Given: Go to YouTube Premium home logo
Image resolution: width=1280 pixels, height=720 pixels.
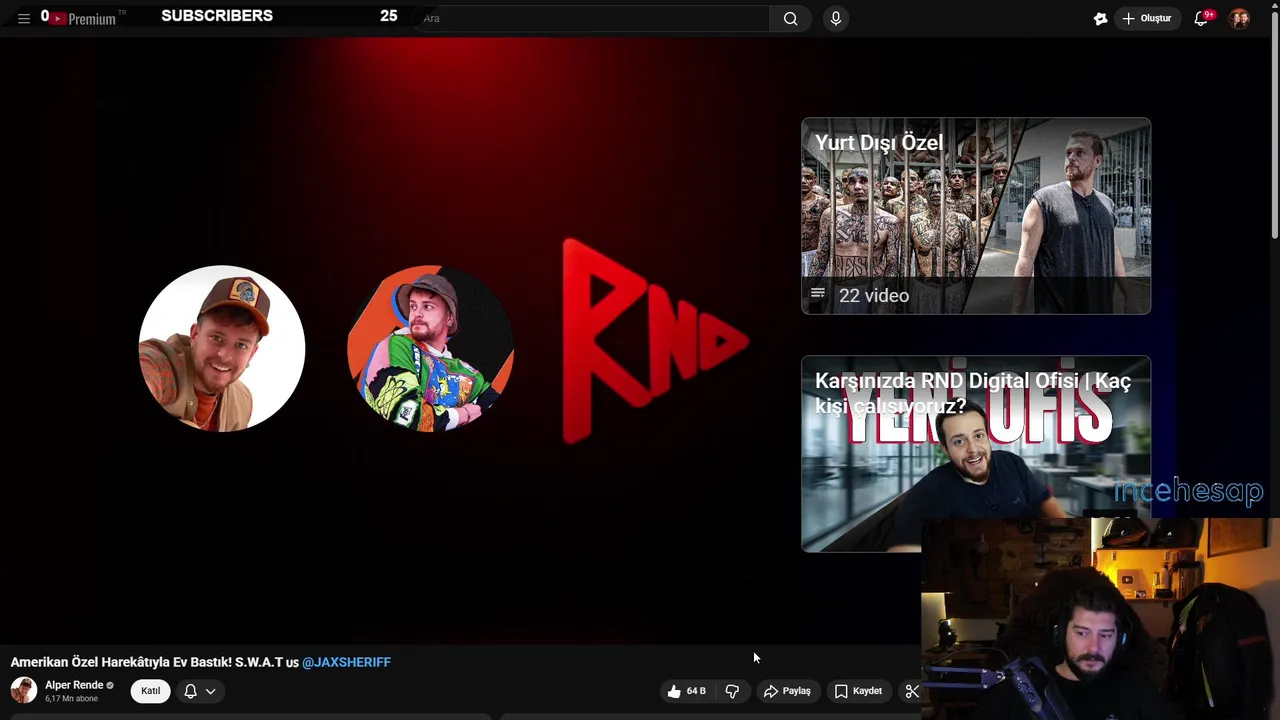Looking at the screenshot, I should point(84,18).
